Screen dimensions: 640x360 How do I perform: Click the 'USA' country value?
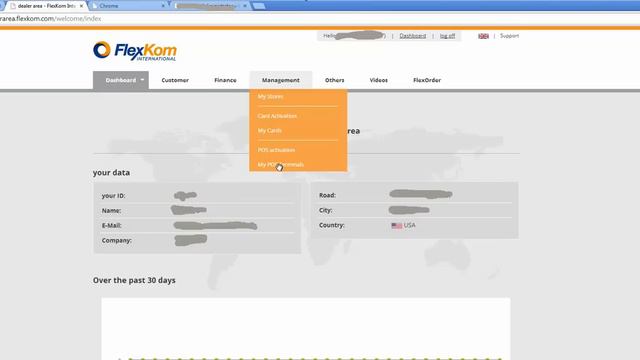click(409, 225)
